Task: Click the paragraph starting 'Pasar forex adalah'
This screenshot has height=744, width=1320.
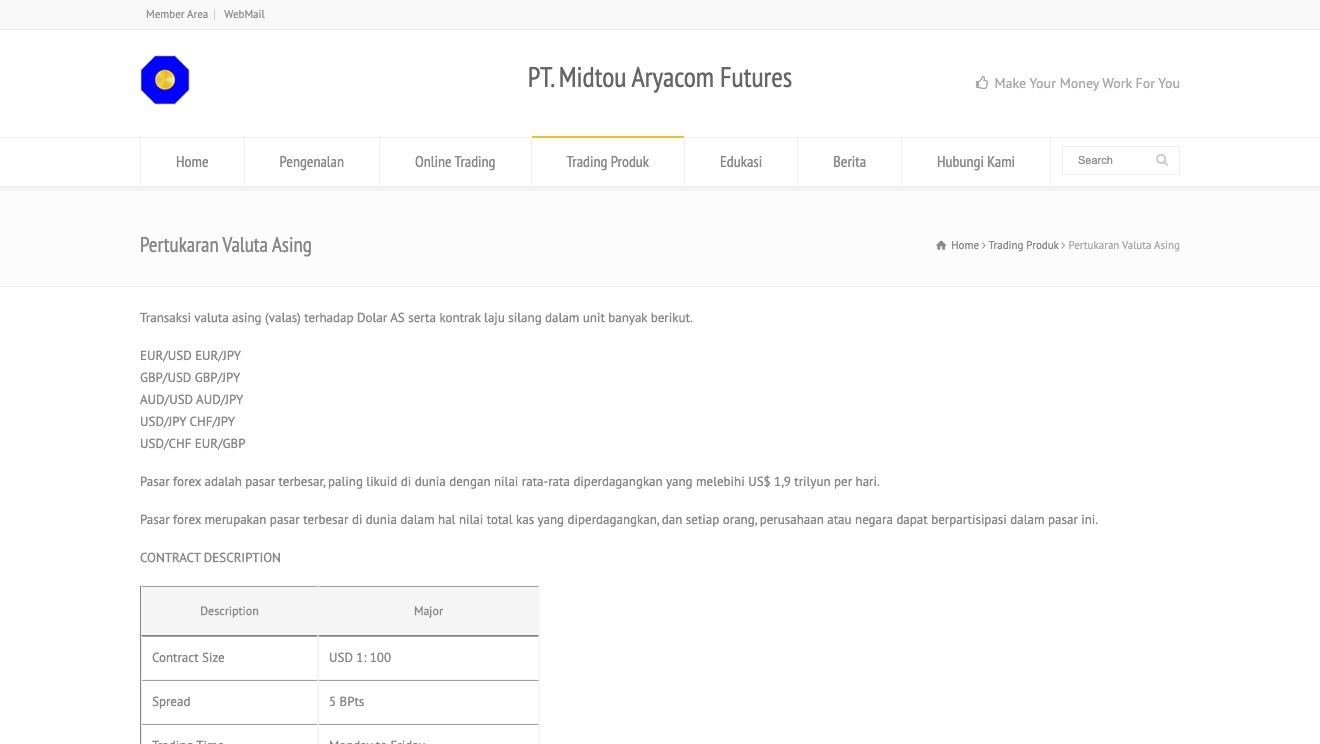Action: coord(510,482)
